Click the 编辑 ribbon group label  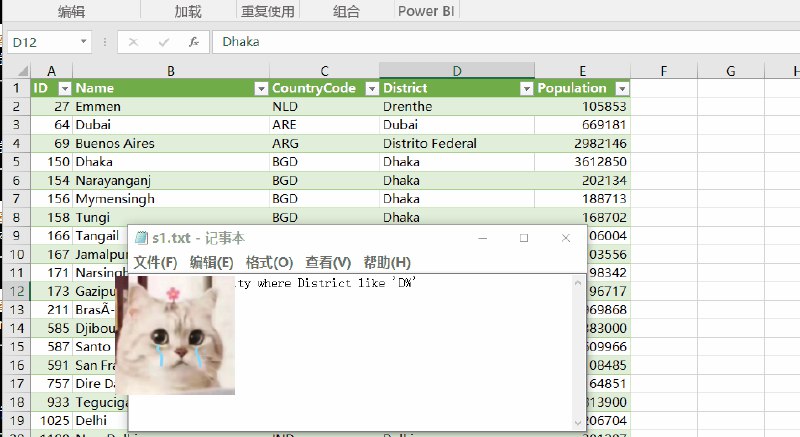coord(71,11)
